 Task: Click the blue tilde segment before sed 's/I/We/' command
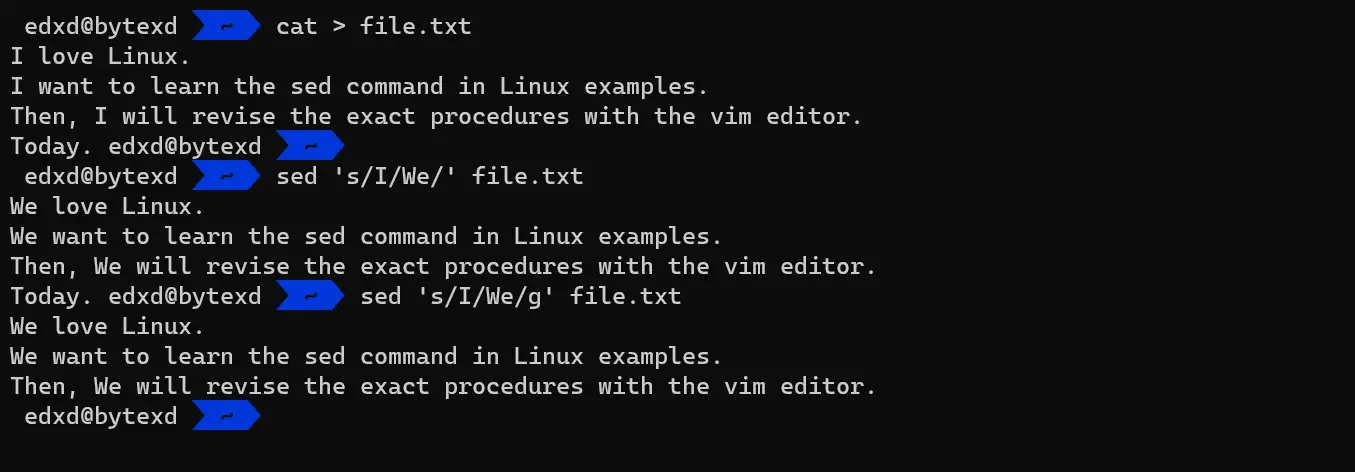point(226,176)
